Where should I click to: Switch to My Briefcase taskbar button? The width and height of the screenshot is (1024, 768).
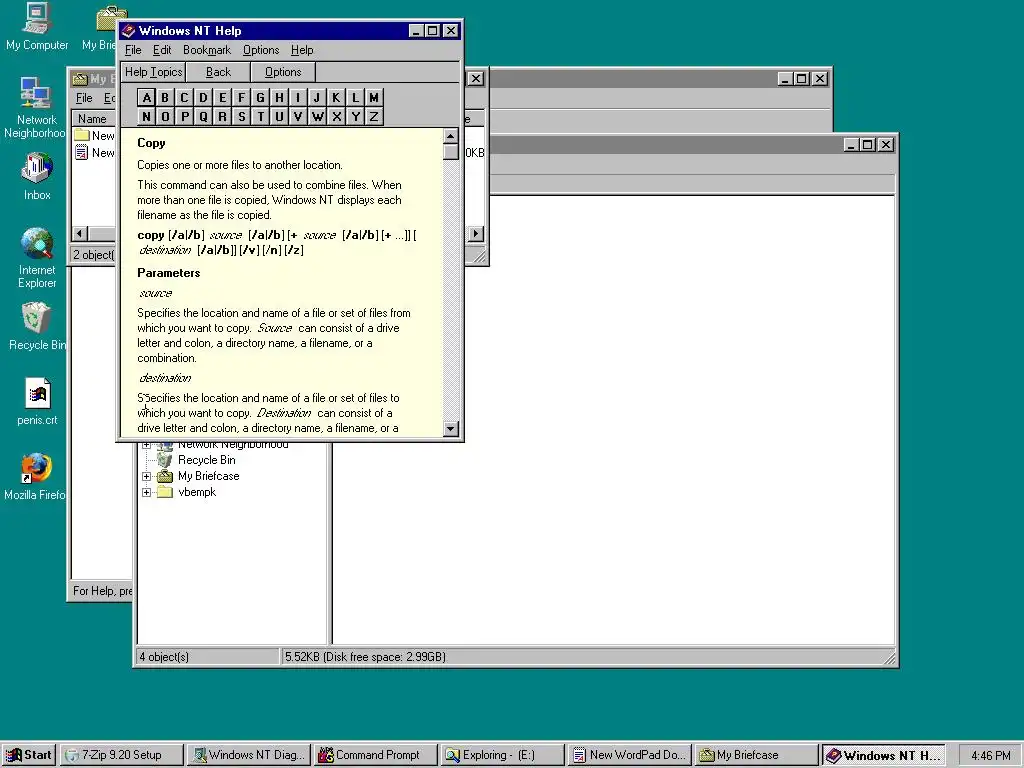(x=756, y=755)
